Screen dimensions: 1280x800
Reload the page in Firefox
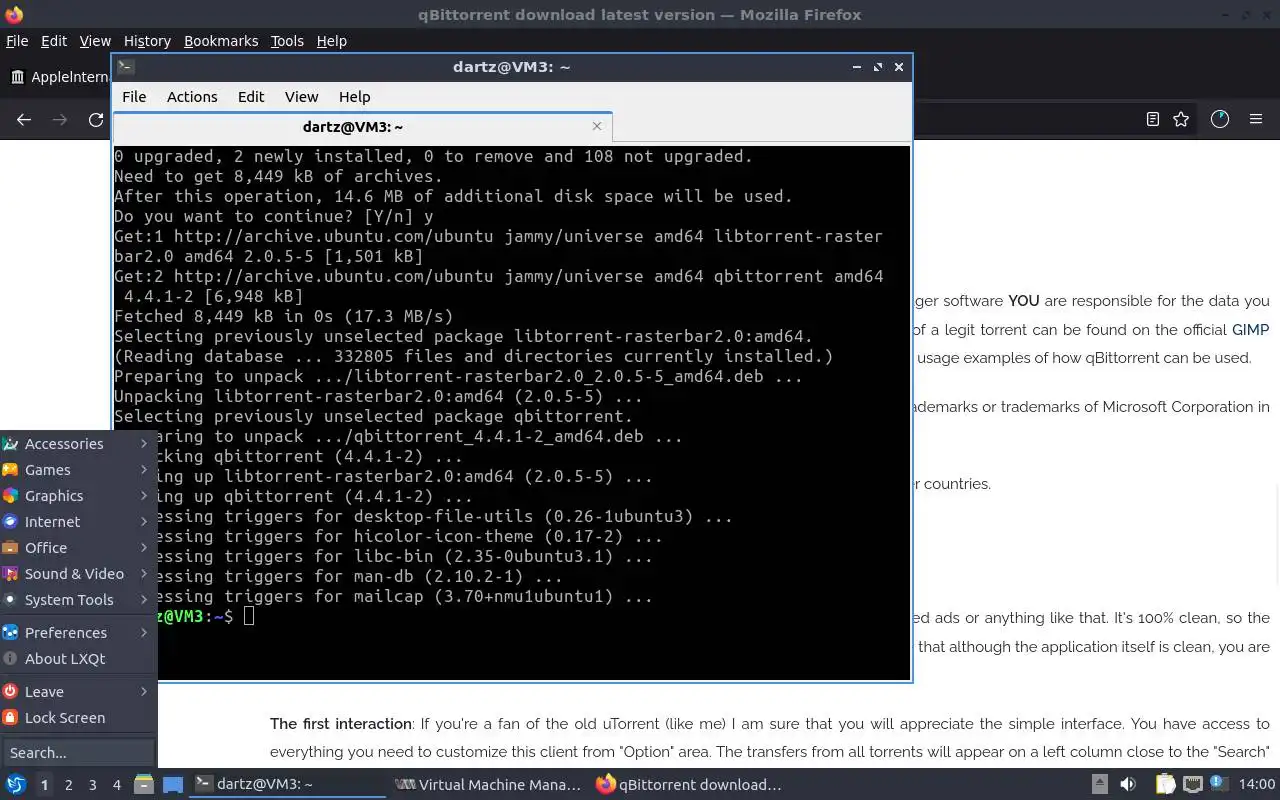(x=96, y=119)
